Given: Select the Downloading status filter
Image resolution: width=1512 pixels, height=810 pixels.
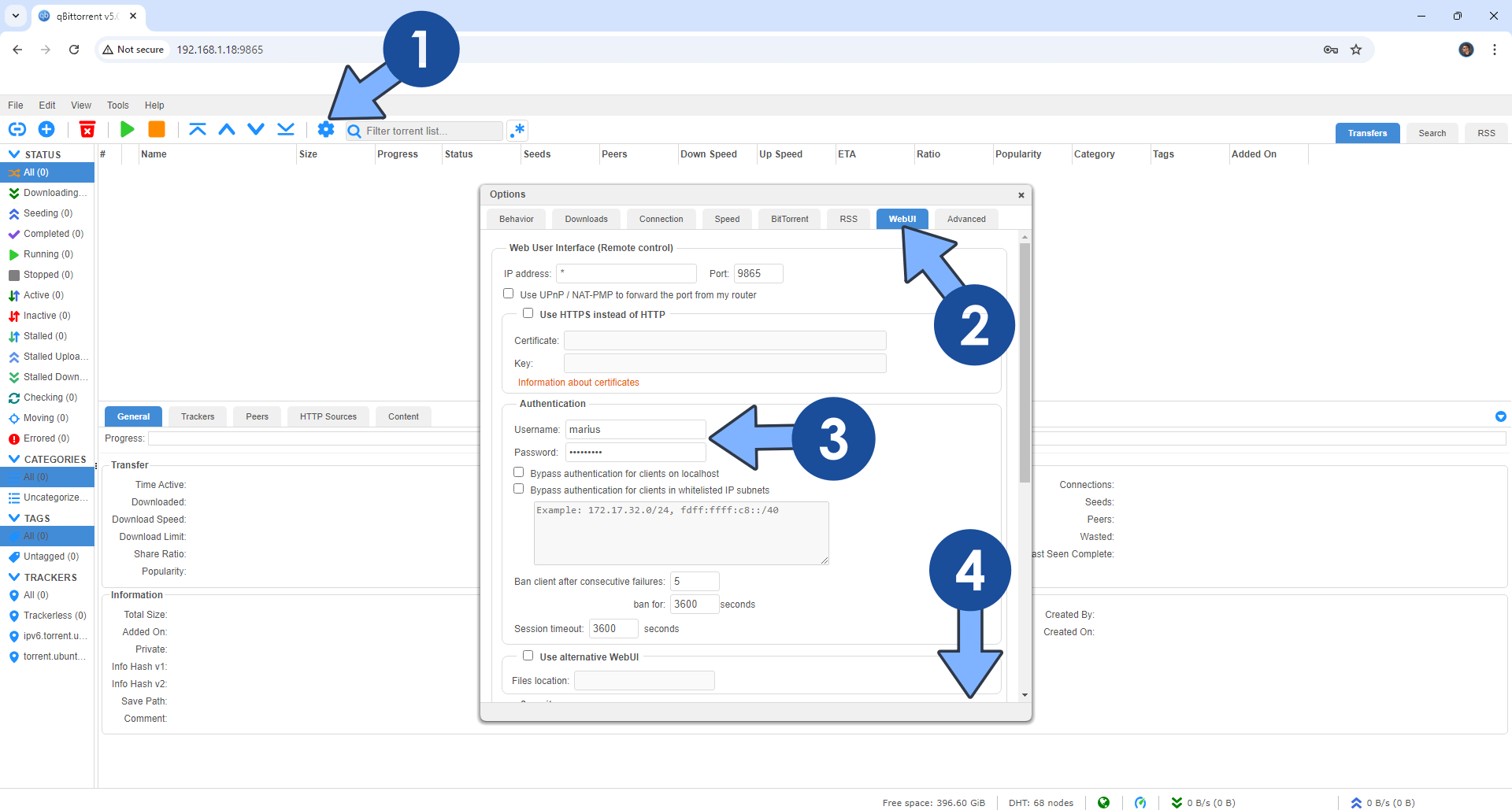Looking at the screenshot, I should pyautogui.click(x=47, y=193).
